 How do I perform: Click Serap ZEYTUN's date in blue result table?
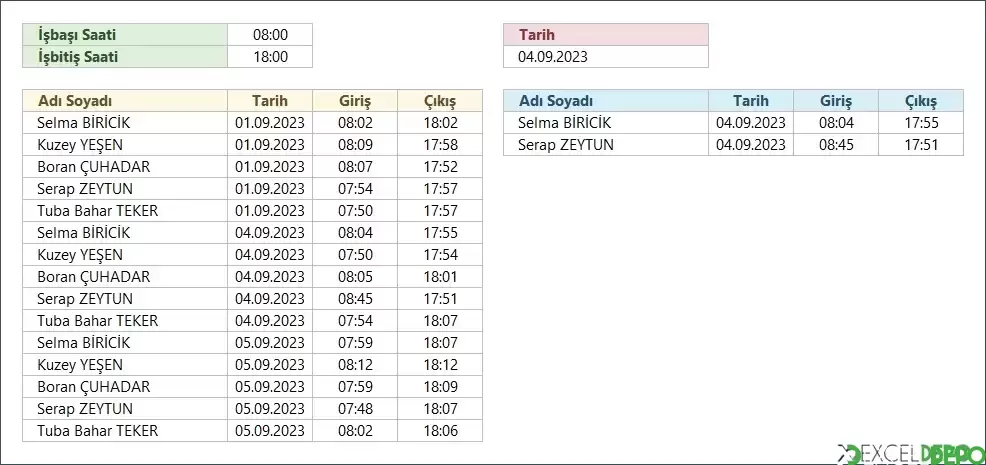(751, 145)
